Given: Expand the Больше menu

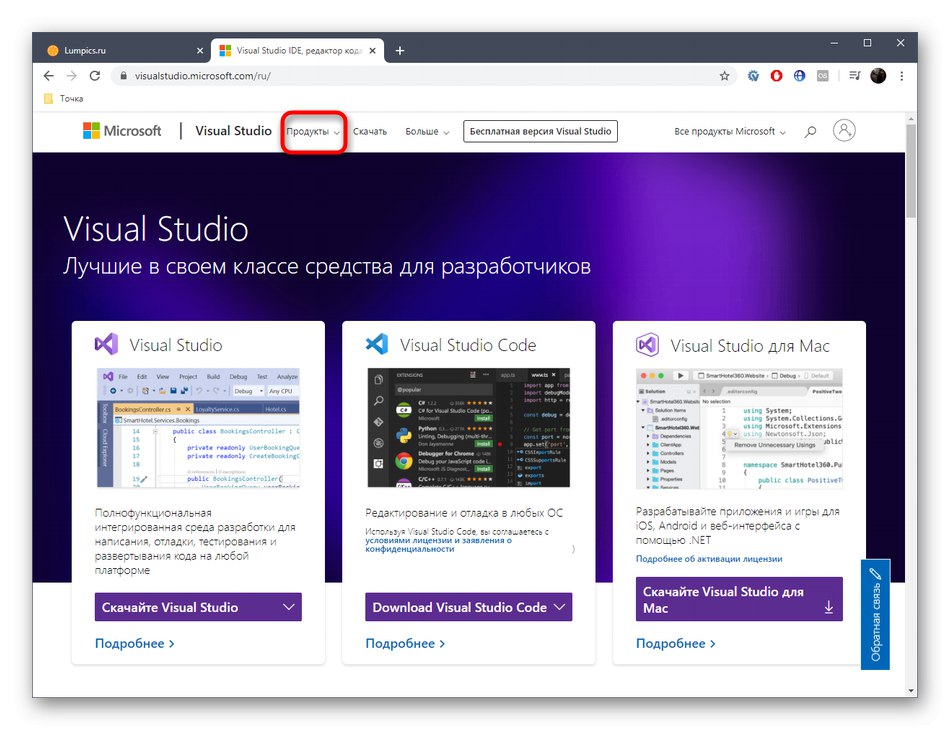Looking at the screenshot, I should click(427, 131).
